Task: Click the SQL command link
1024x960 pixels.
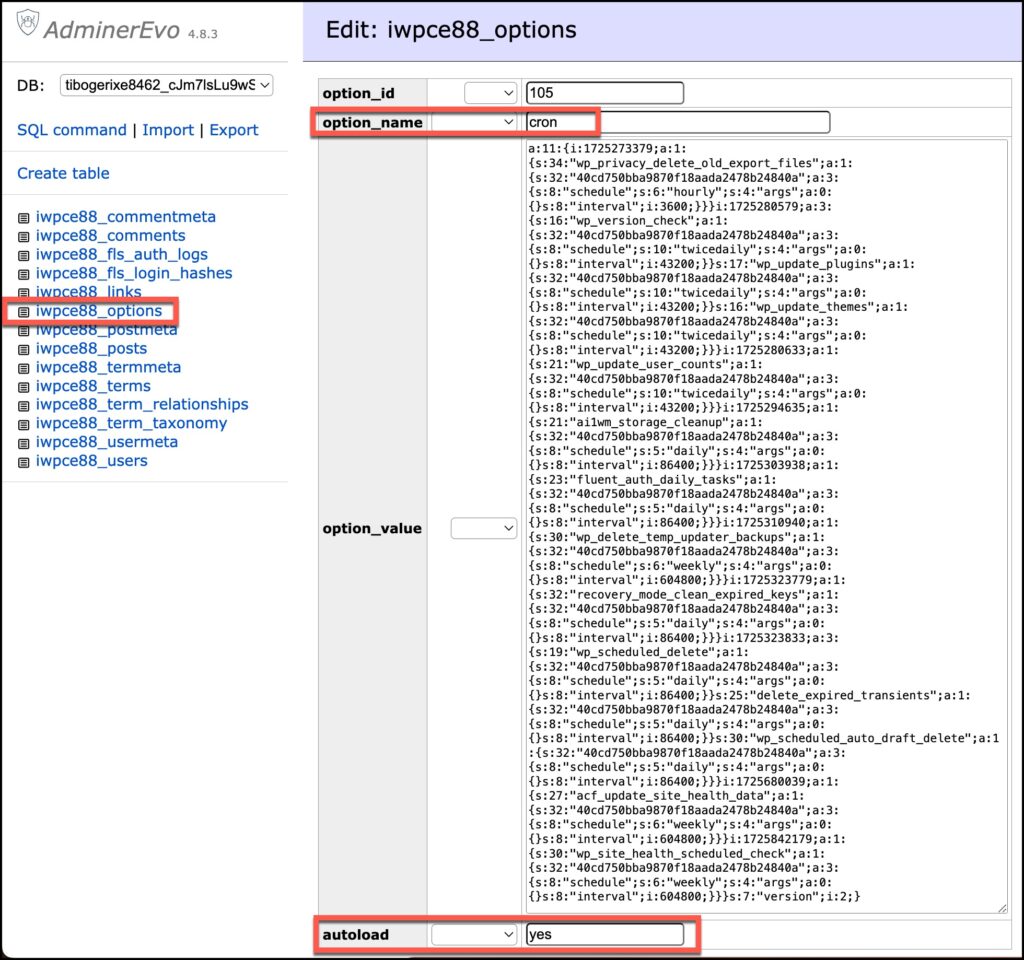Action: point(70,130)
